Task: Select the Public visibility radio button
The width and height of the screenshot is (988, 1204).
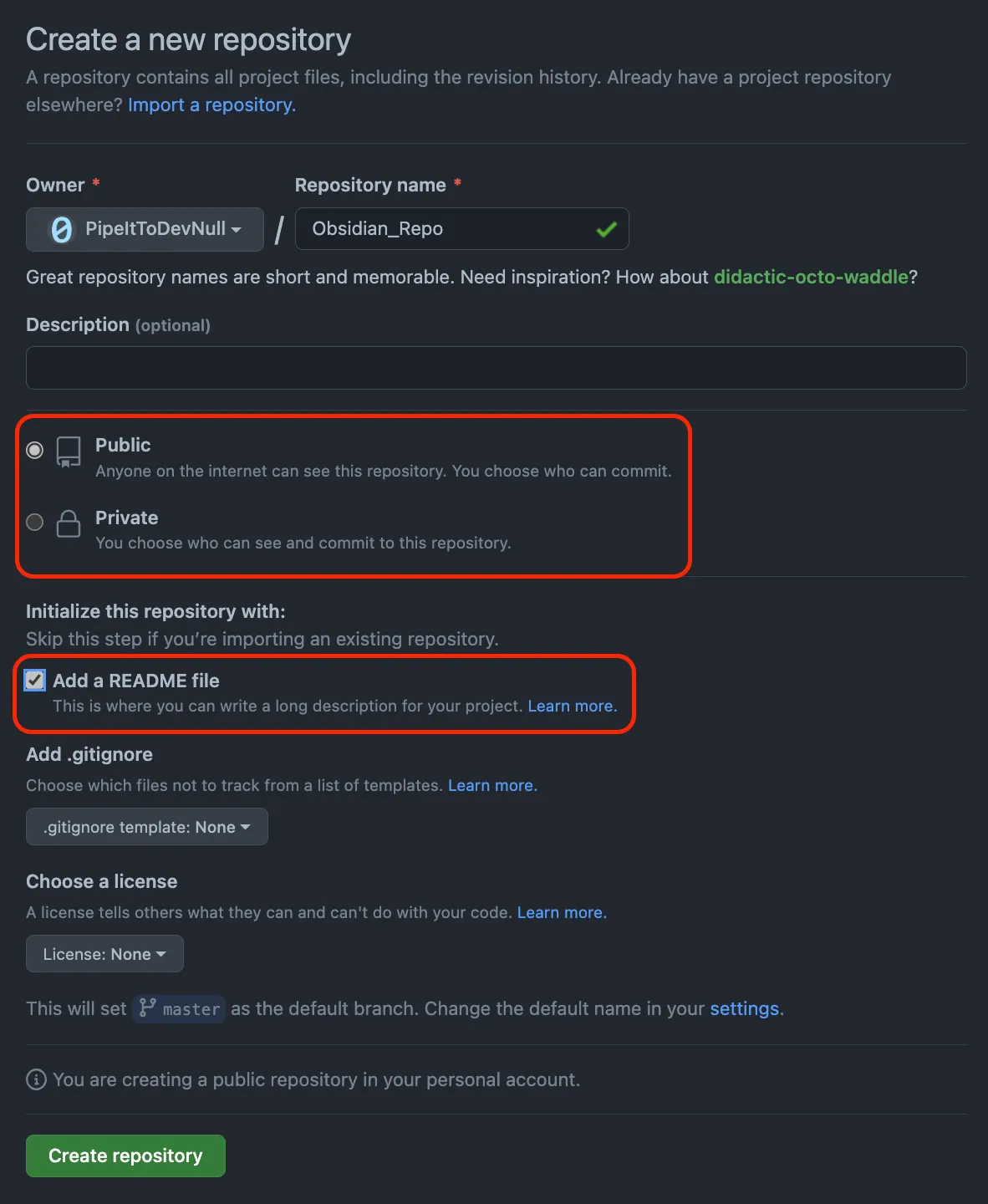Action: click(34, 450)
